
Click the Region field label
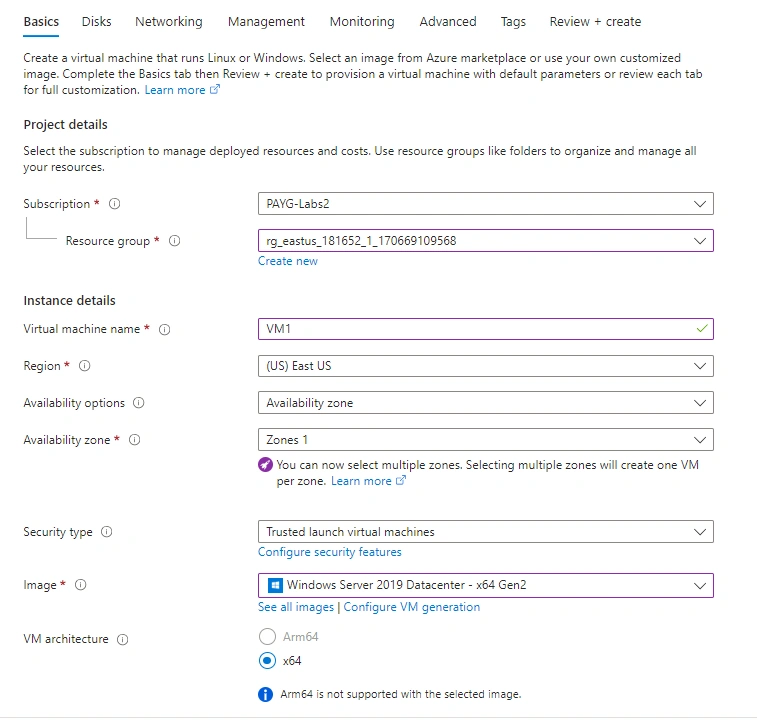click(42, 366)
